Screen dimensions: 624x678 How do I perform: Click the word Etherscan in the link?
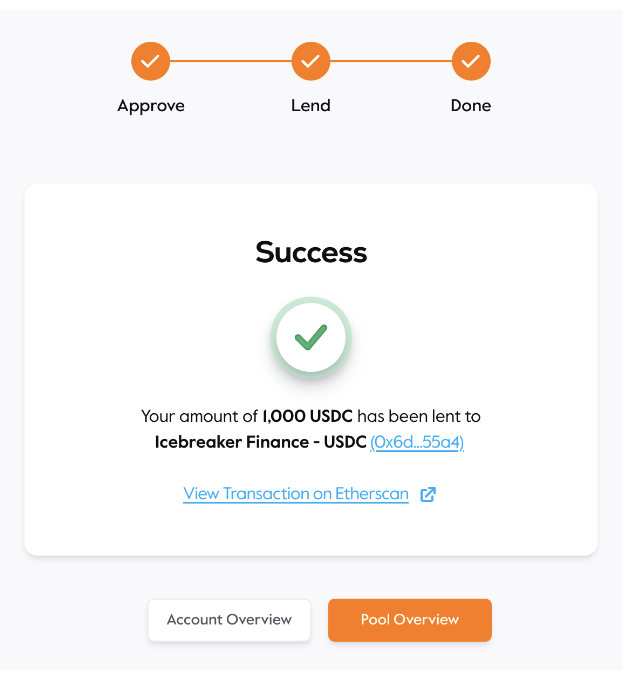(x=372, y=494)
